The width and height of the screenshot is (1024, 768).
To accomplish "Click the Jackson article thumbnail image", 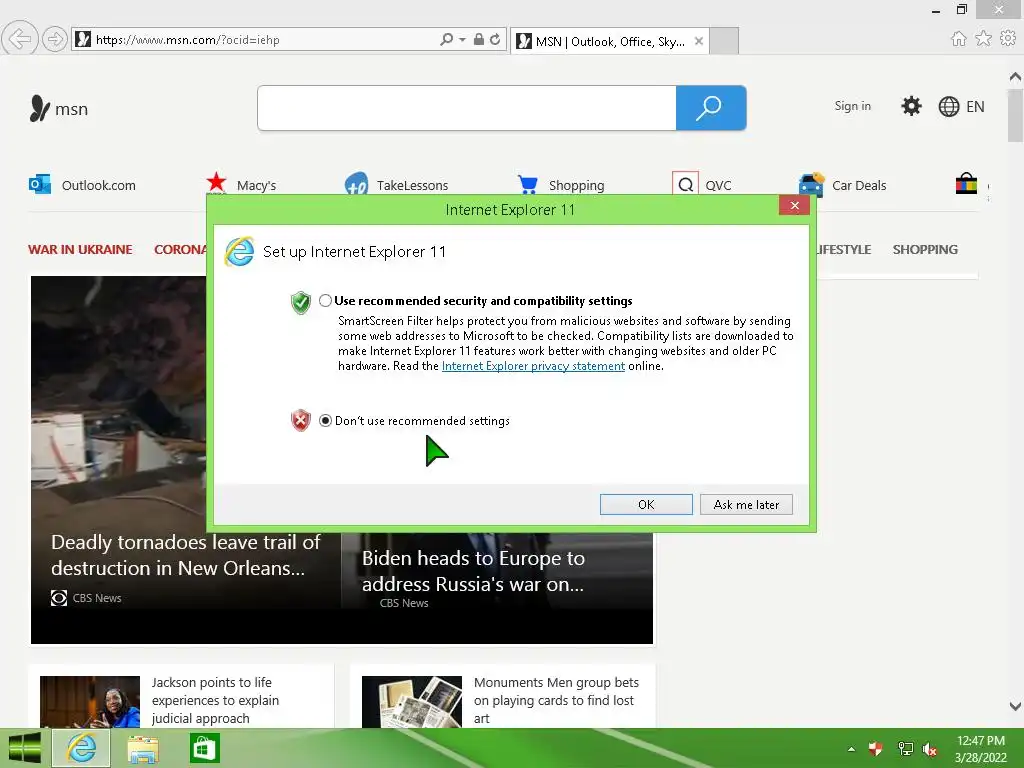I will [89, 701].
